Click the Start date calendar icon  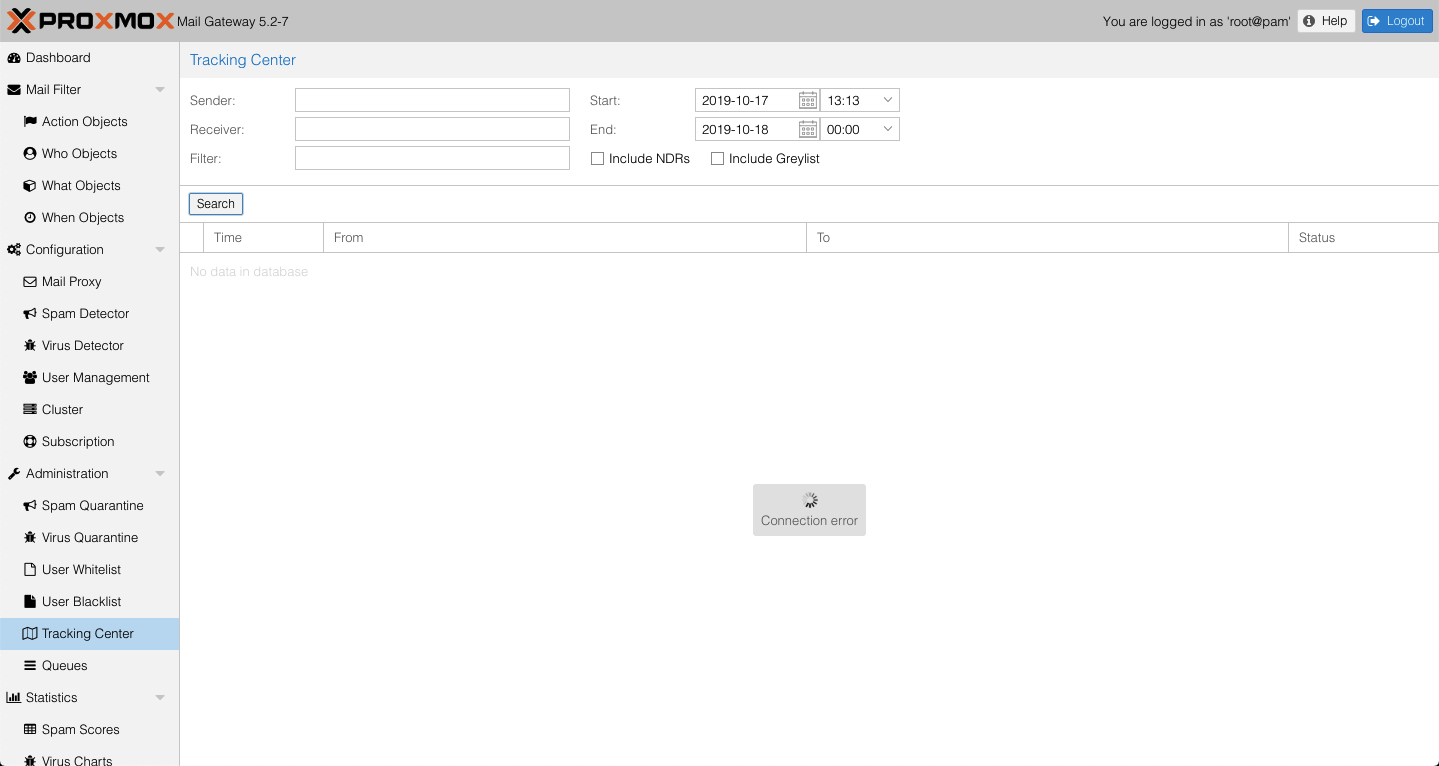click(x=808, y=100)
